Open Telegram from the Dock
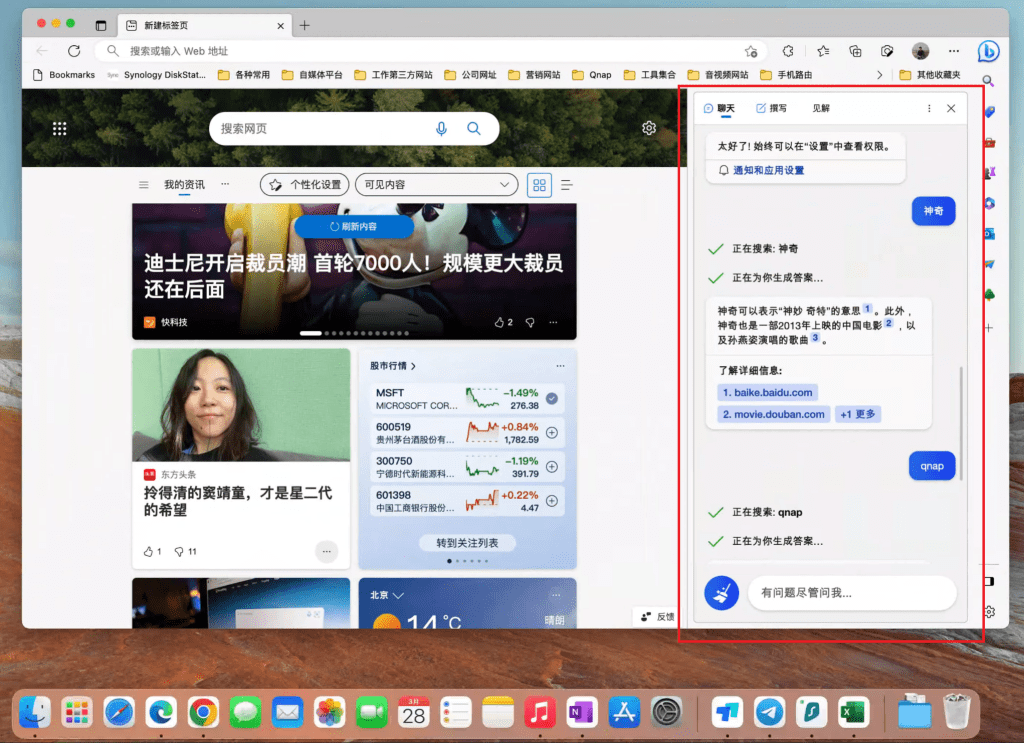The width and height of the screenshot is (1024, 743). coord(769,712)
